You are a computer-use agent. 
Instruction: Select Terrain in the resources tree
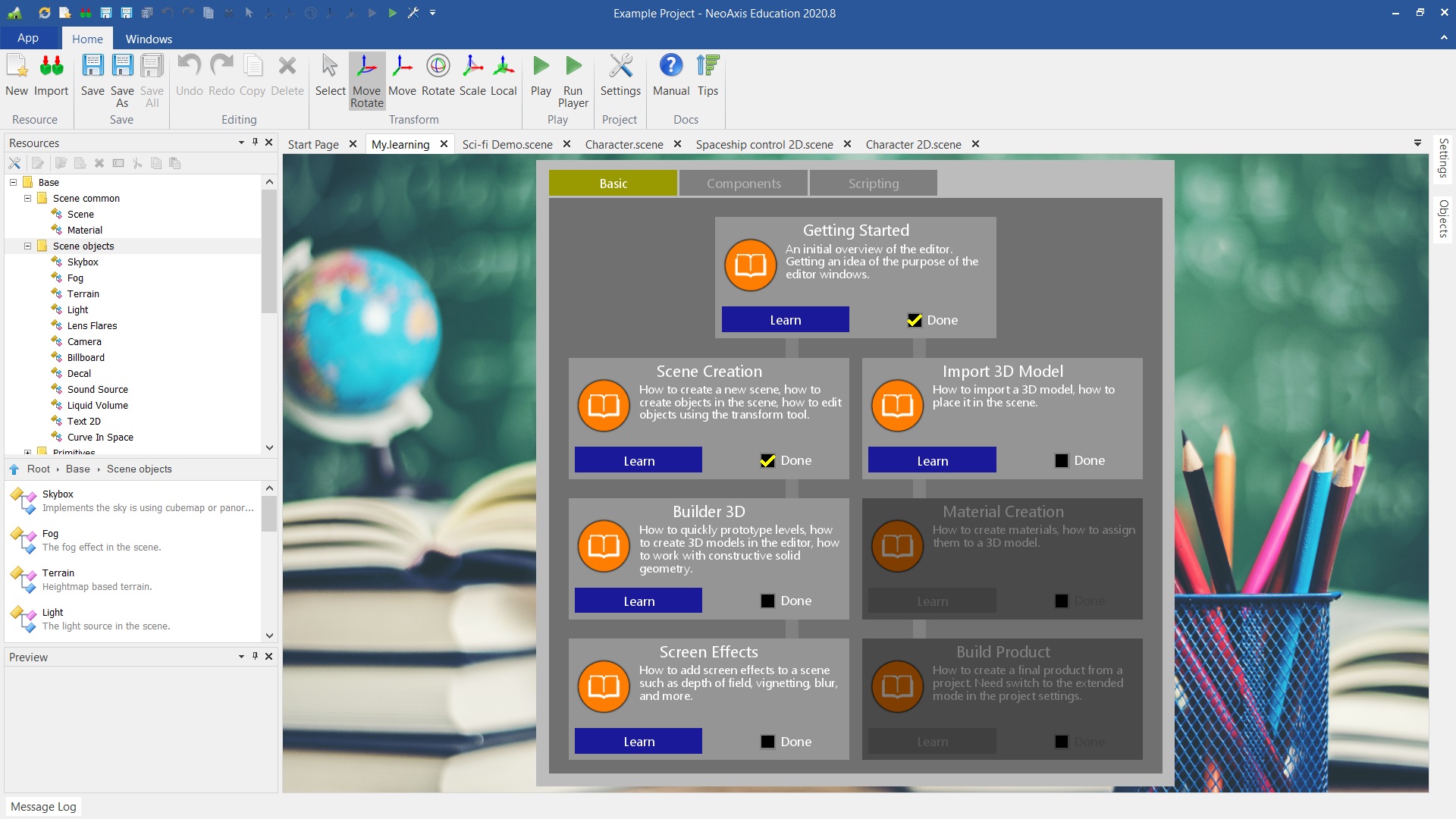[83, 293]
